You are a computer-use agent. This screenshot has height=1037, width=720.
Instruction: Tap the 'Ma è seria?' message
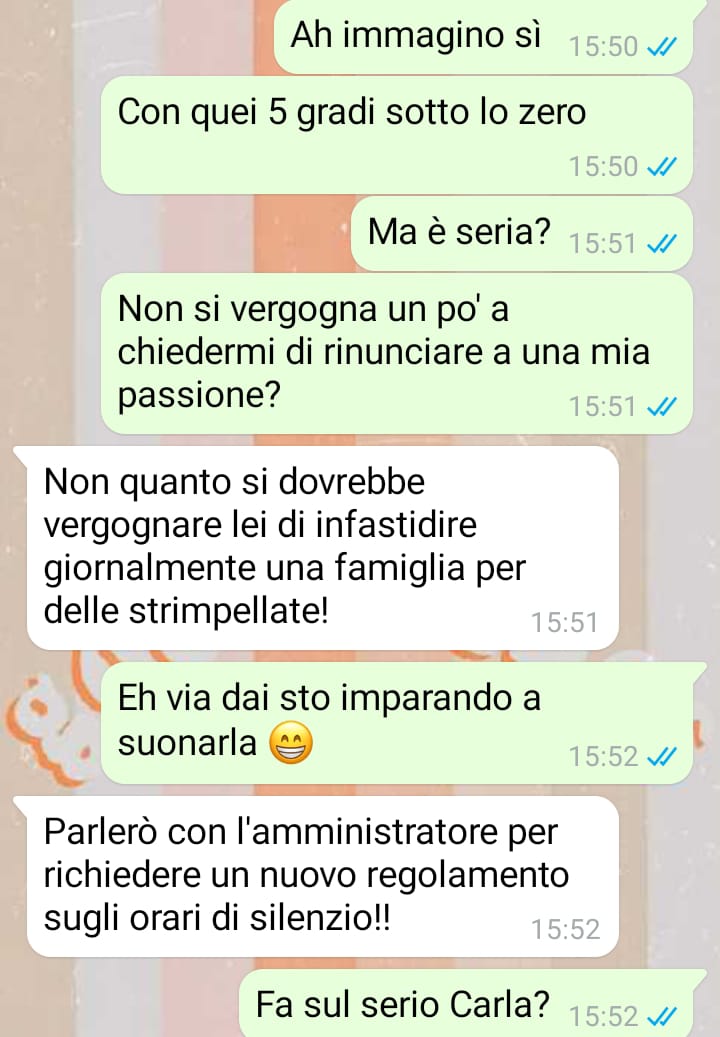click(522, 233)
